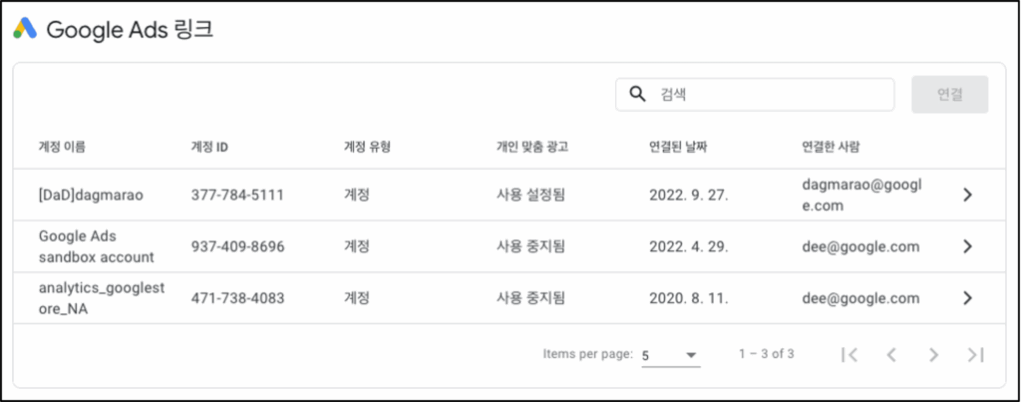Open details chevron for analytics_googlestore_NA row
Image resolution: width=1021 pixels, height=402 pixels.
point(968,298)
